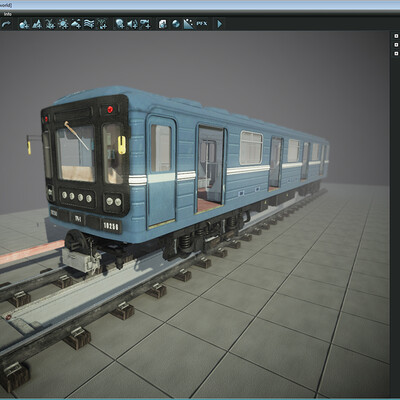This screenshot has height=400, width=400.
Task: Click the document settings toolbar icon
Action: pos(163,24)
